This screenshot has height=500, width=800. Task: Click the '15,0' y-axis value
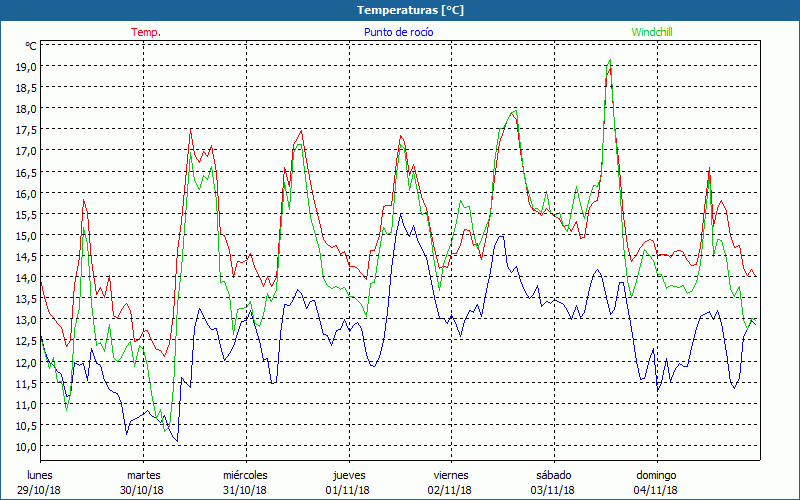27,236
